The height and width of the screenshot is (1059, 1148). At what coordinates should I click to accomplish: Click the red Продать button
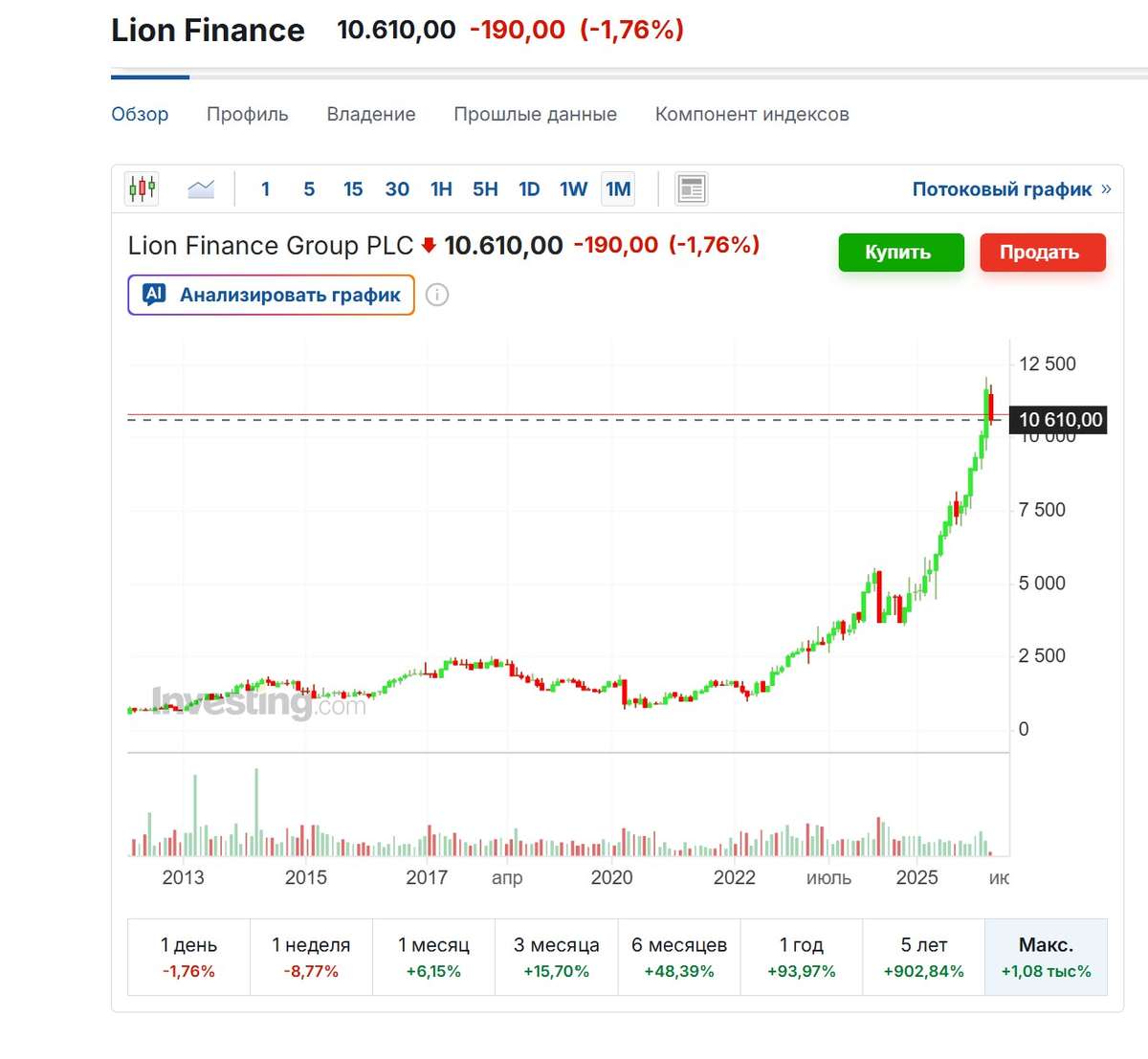pos(1043,253)
